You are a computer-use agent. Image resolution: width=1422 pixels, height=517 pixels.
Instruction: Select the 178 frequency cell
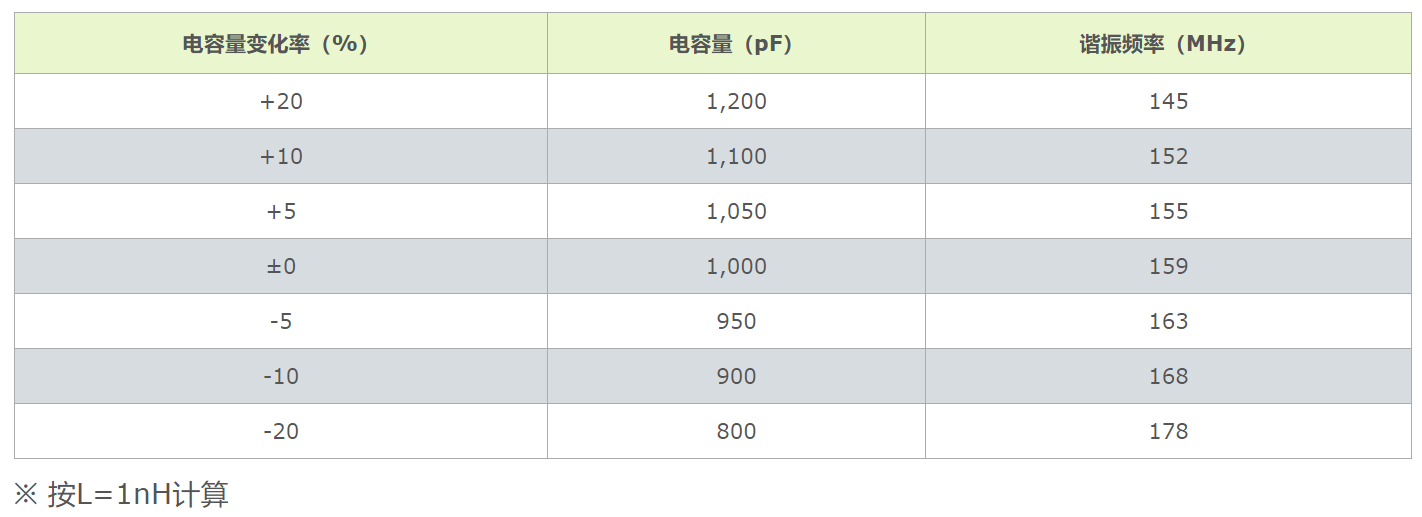point(1168,431)
